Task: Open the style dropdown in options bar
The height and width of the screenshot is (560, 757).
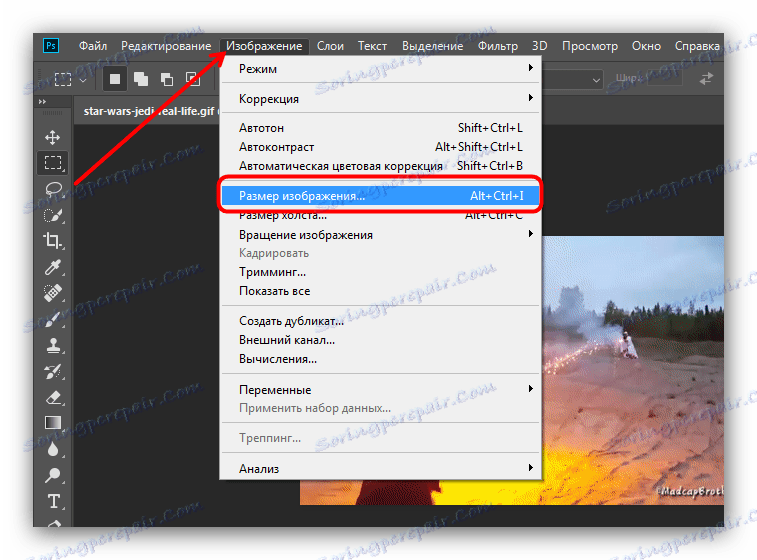Action: pyautogui.click(x=573, y=79)
